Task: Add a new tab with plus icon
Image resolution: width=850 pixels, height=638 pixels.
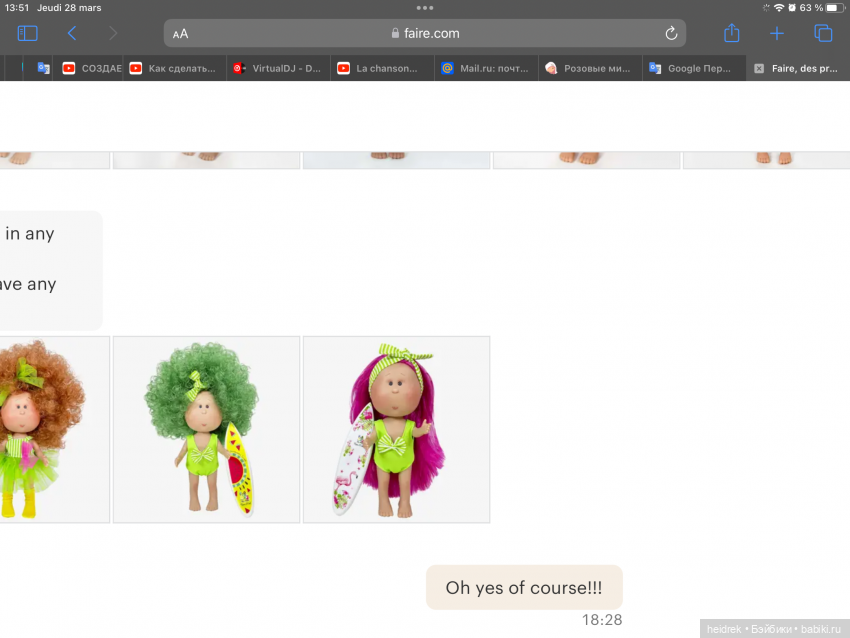Action: click(x=777, y=33)
